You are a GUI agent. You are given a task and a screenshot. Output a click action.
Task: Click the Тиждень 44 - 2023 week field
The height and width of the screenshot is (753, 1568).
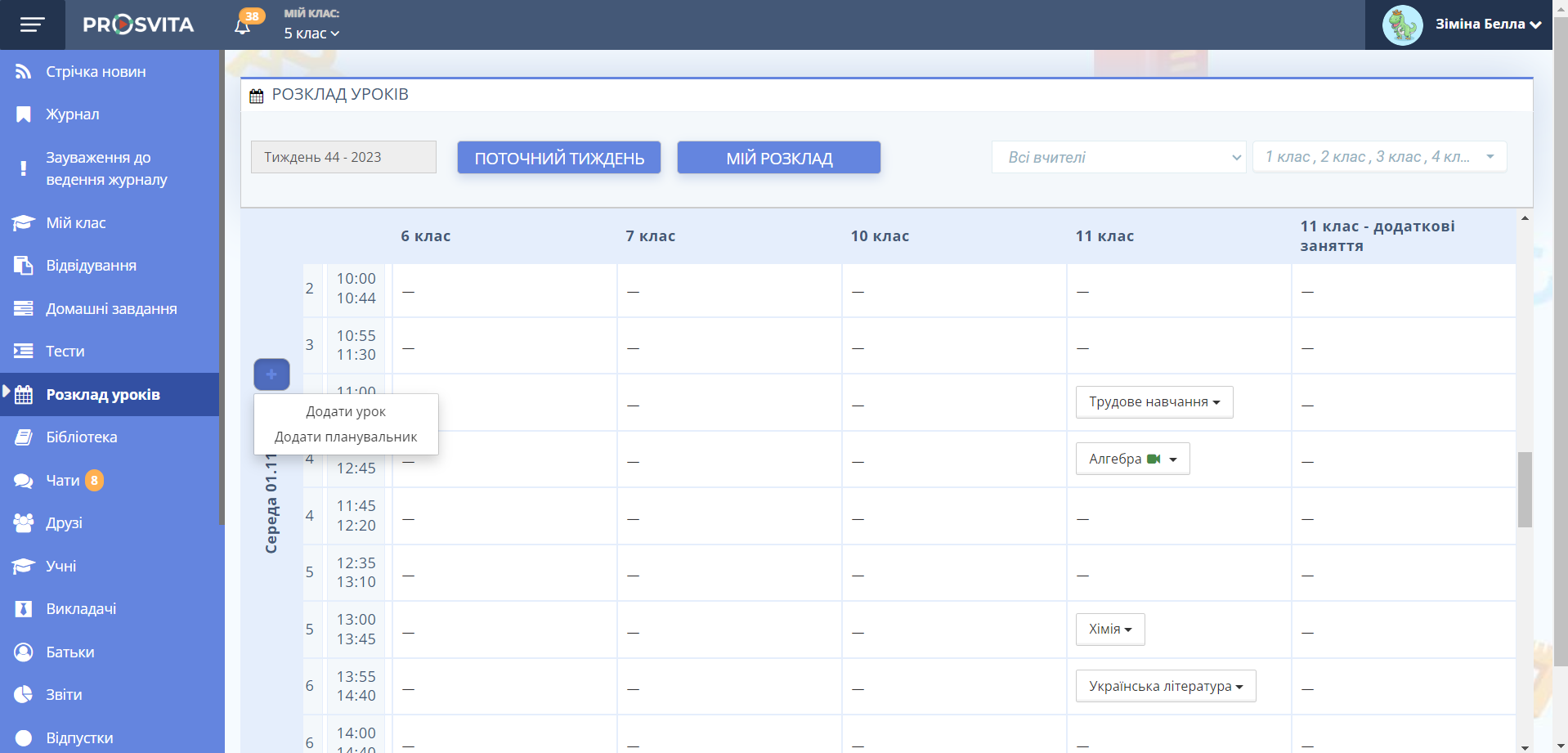[x=343, y=157]
